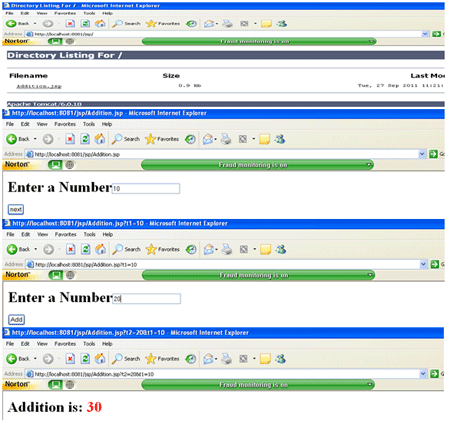This screenshot has height=431, width=450.
Task: Click number field containing 10
Action: [x=146, y=188]
